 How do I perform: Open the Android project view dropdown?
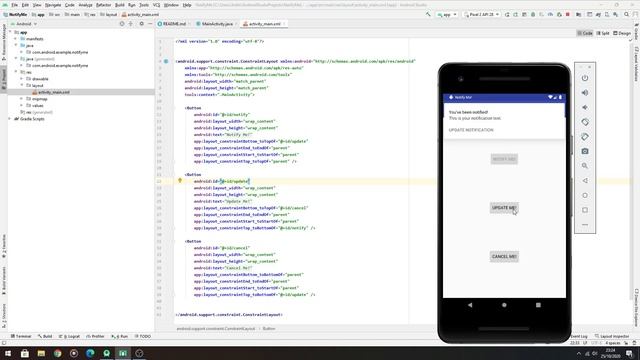(x=25, y=24)
